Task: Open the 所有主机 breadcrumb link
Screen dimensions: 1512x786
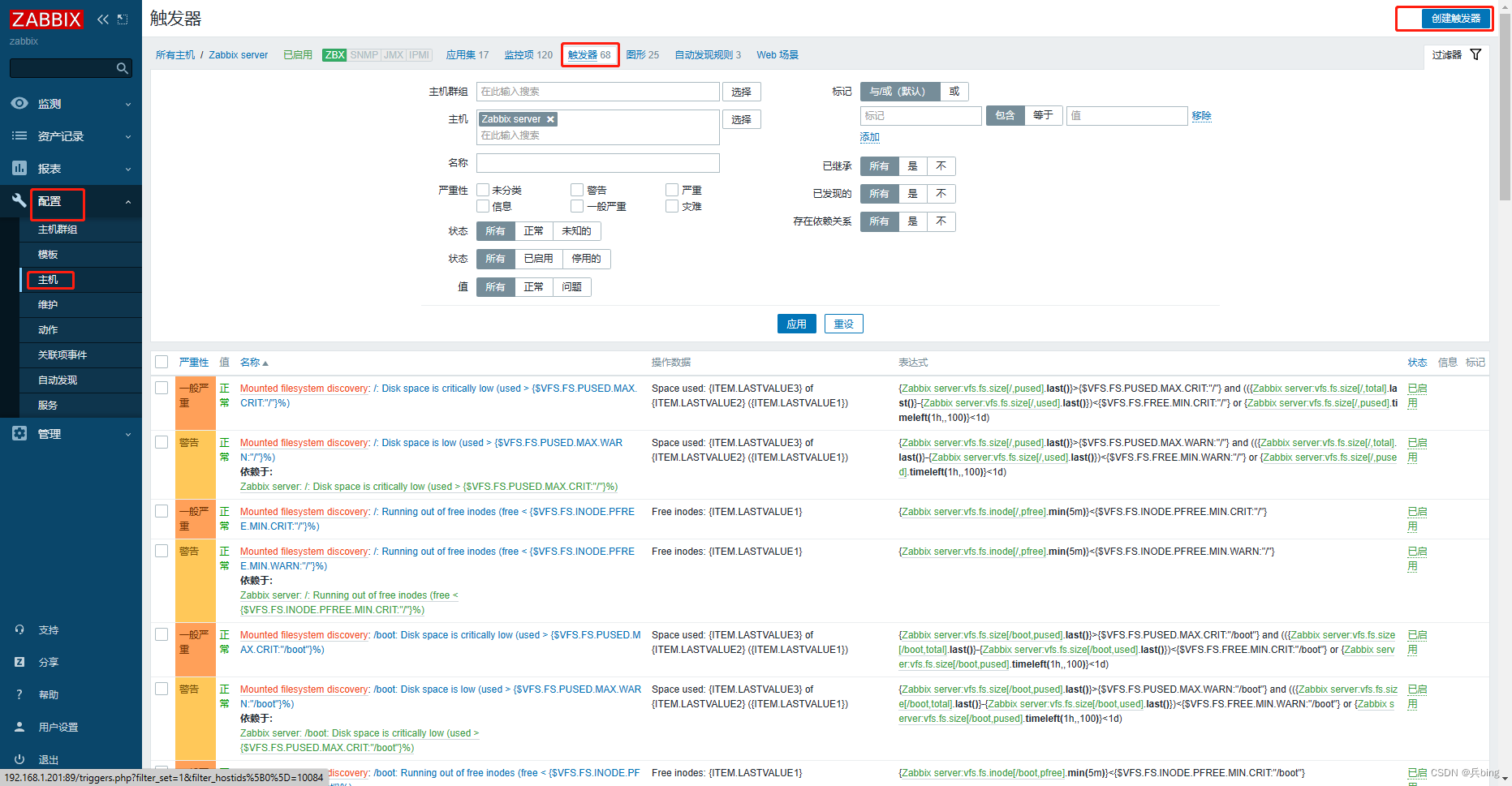Action: [x=175, y=55]
